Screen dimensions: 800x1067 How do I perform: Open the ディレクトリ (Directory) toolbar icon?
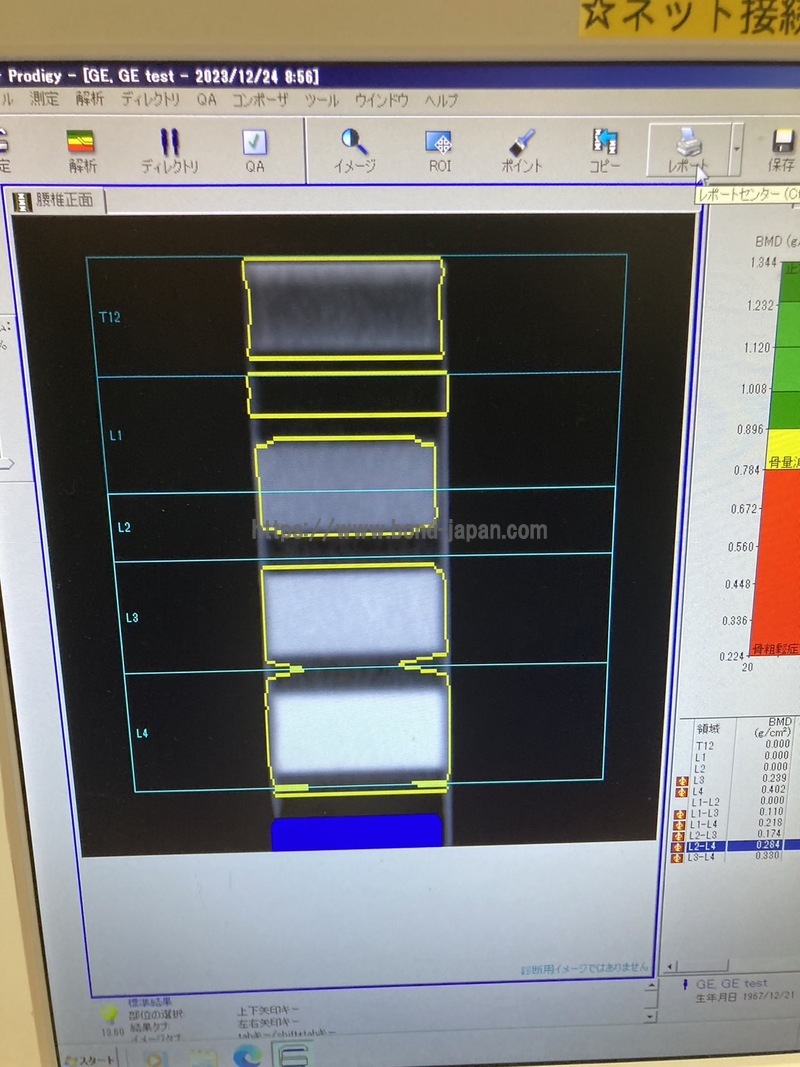169,150
